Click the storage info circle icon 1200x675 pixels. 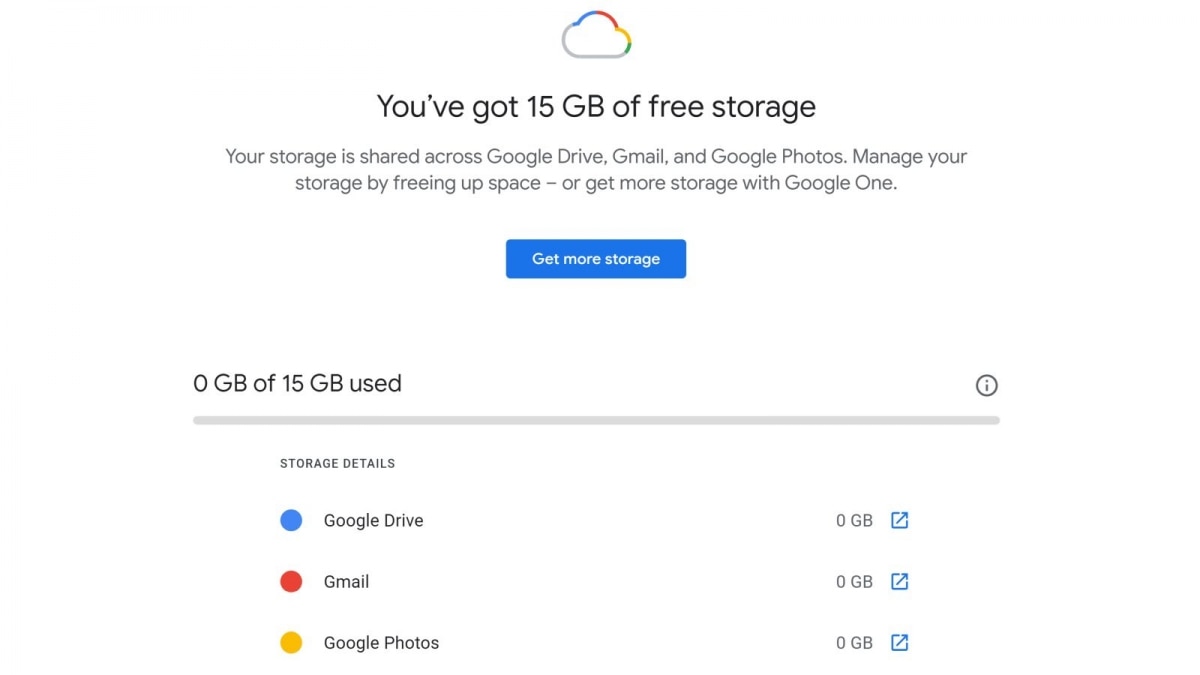(986, 385)
